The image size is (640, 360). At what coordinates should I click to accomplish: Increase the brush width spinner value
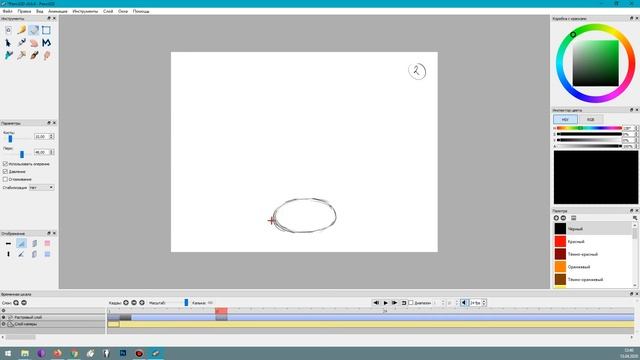point(52,135)
